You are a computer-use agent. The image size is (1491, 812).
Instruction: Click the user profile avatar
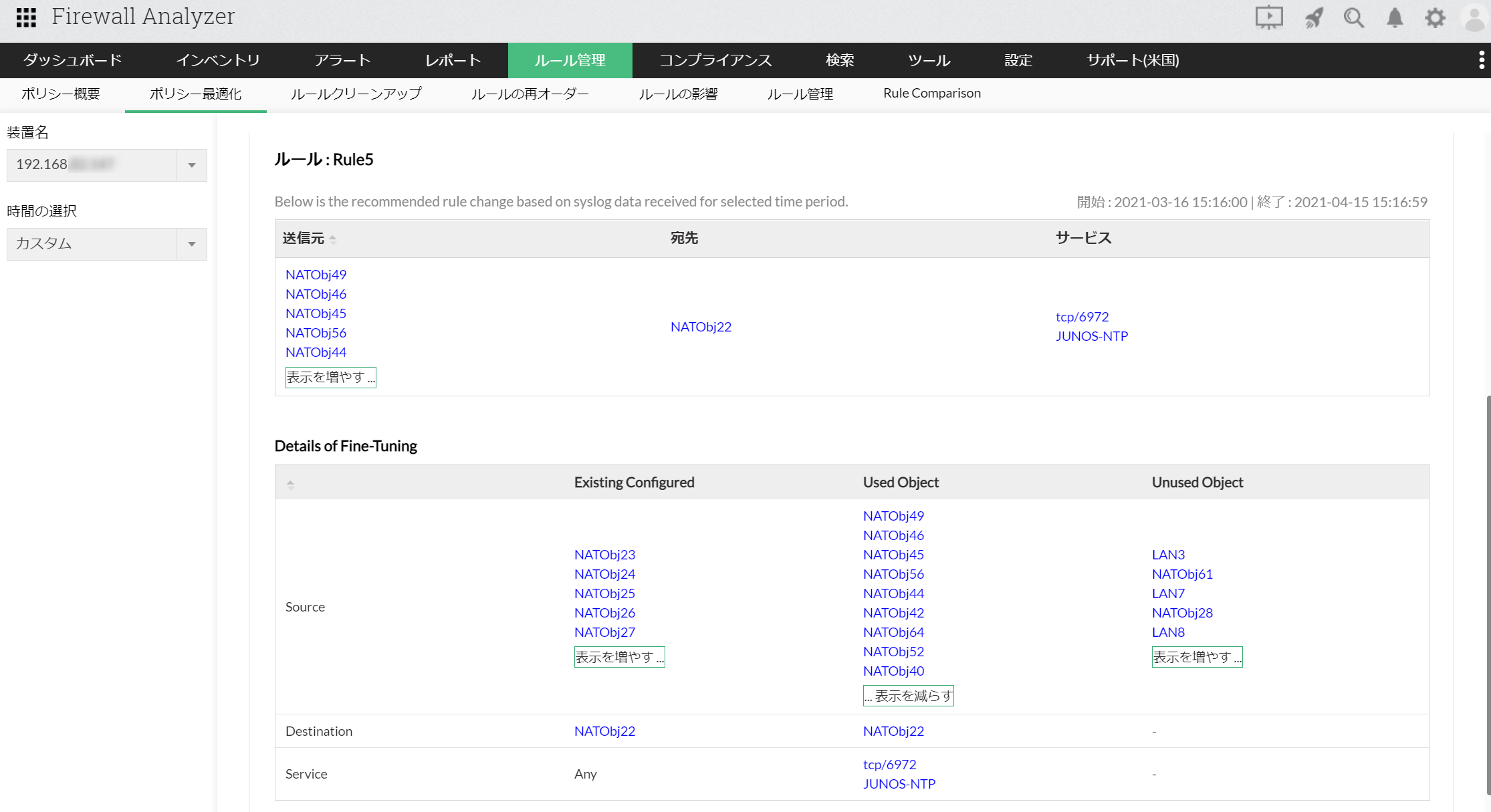1474,17
